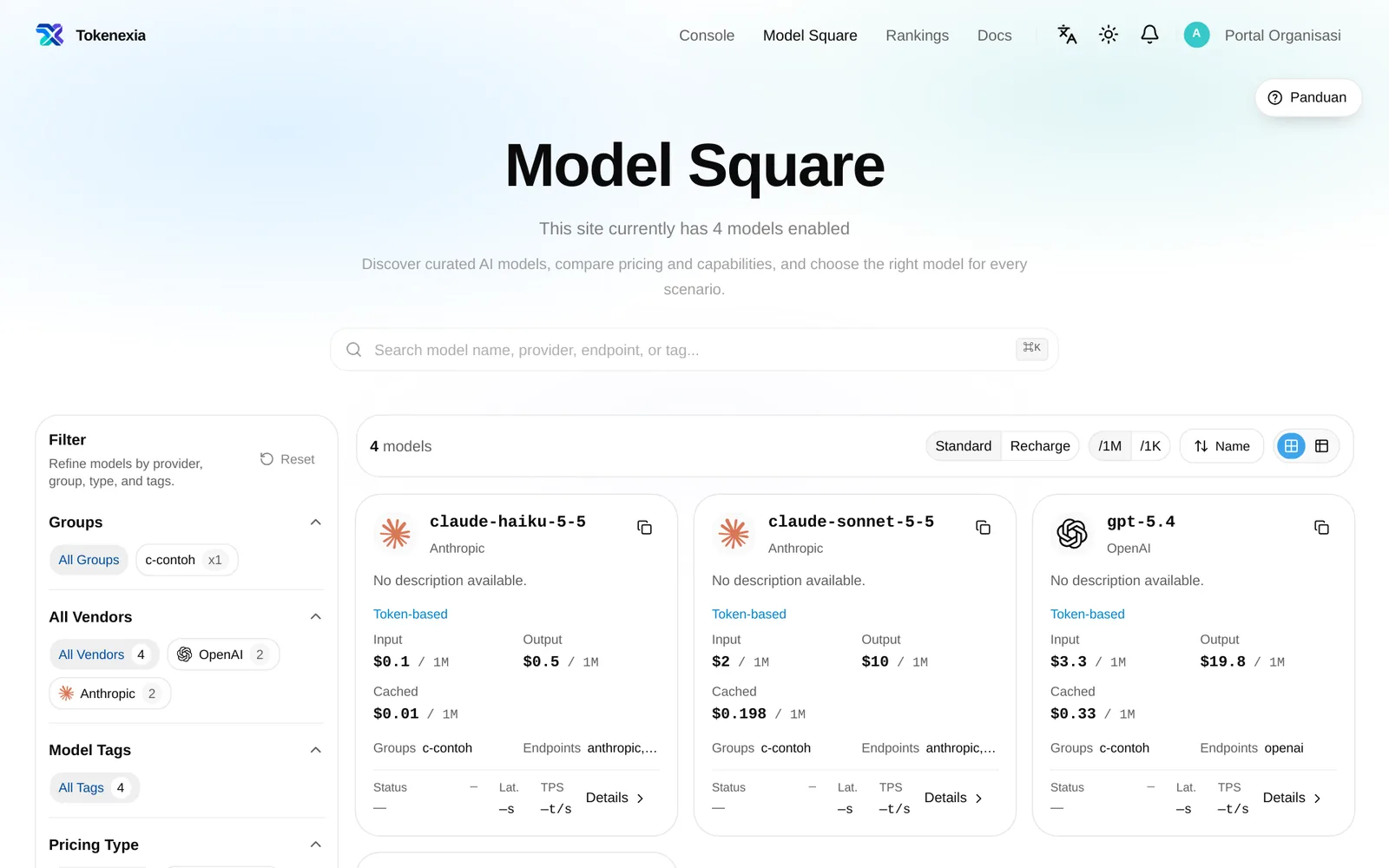Toggle the light/dark theme sun icon
This screenshot has width=1389, height=868.
[1109, 35]
